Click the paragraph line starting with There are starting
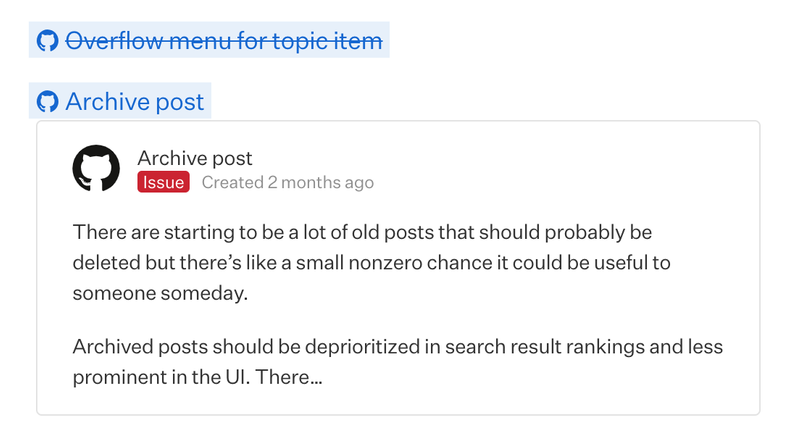The image size is (800, 439). (x=362, y=233)
